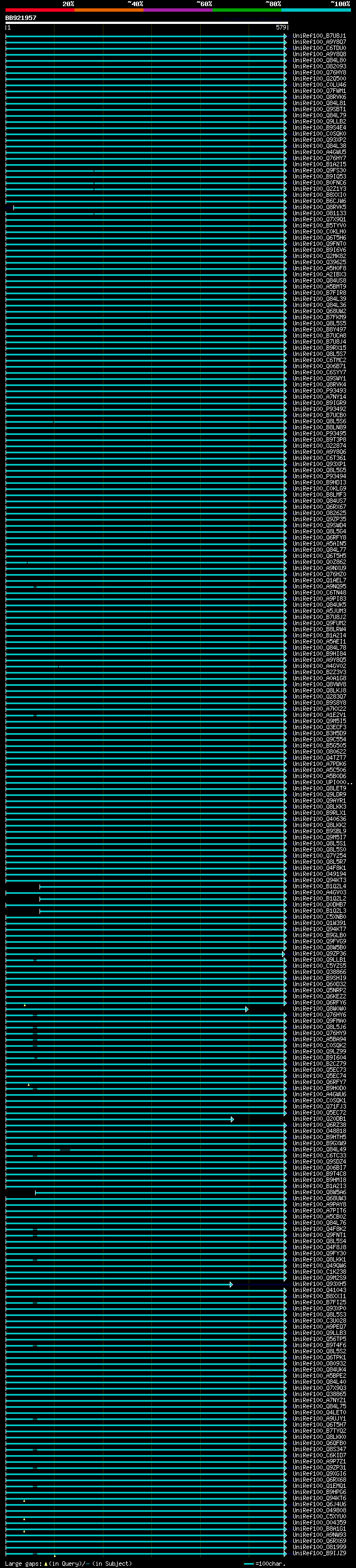Open hit UniRef100_O49808
The height and width of the screenshot is (1568, 356).
point(319,1511)
